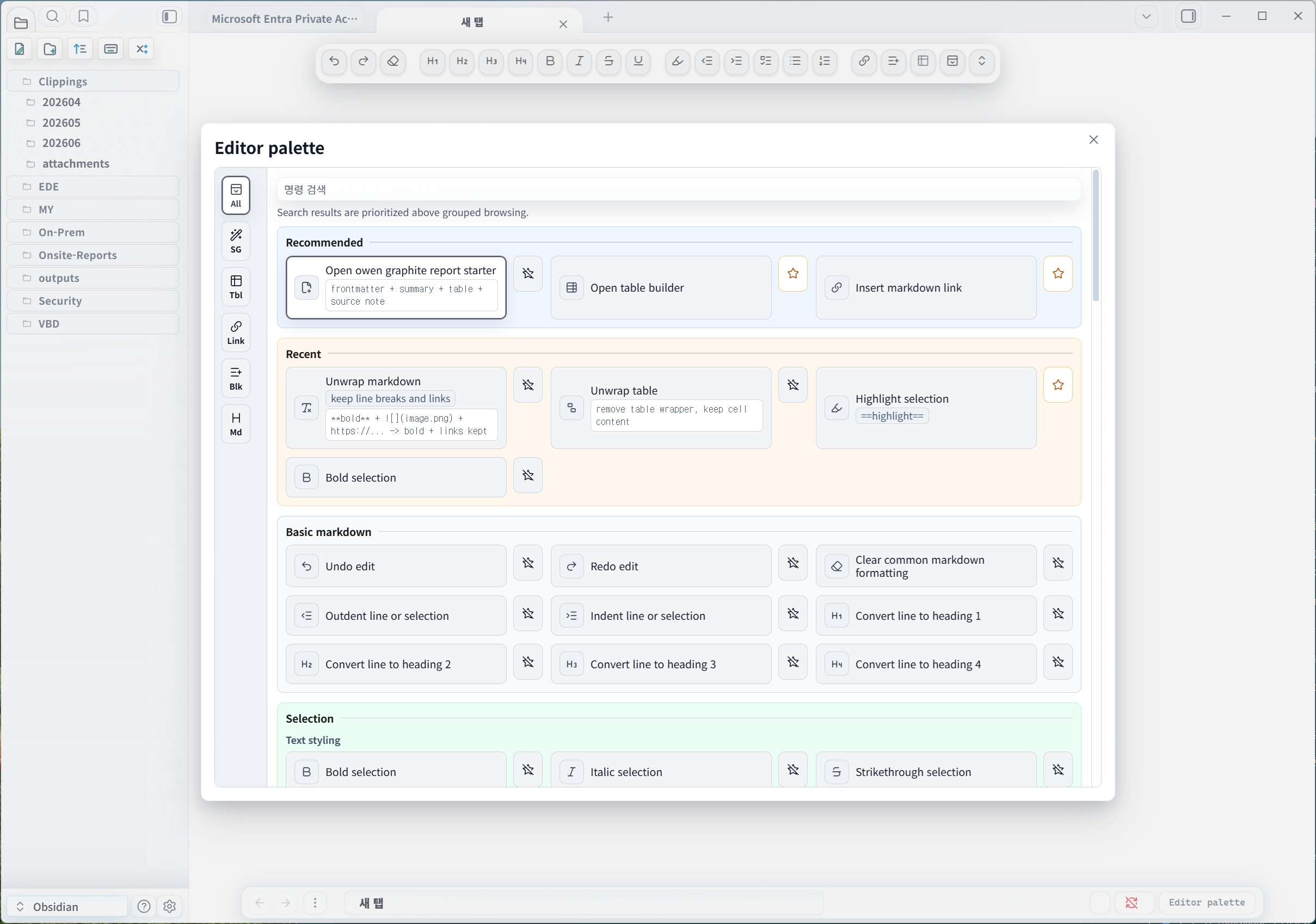1316x924 pixels.
Task: Select the SG category in the palette
Action: 236,241
